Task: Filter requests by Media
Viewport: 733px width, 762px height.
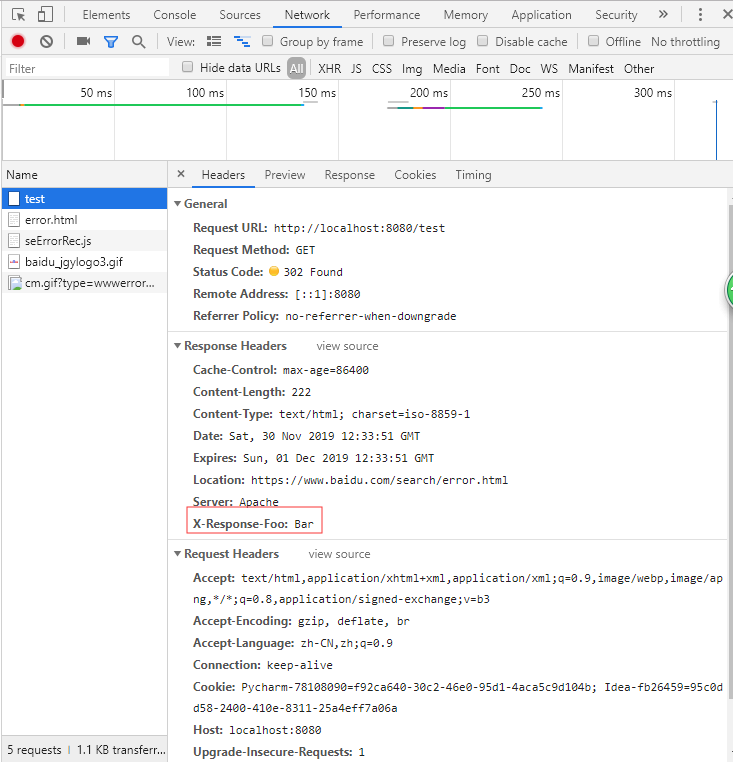Action: tap(449, 69)
